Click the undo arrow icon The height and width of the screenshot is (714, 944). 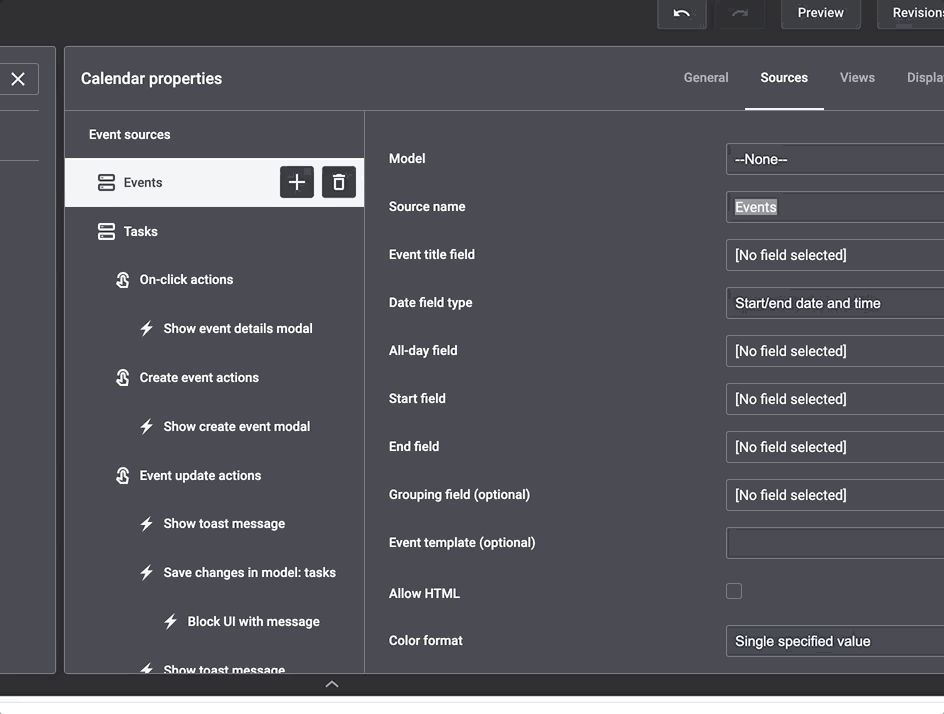pos(682,13)
